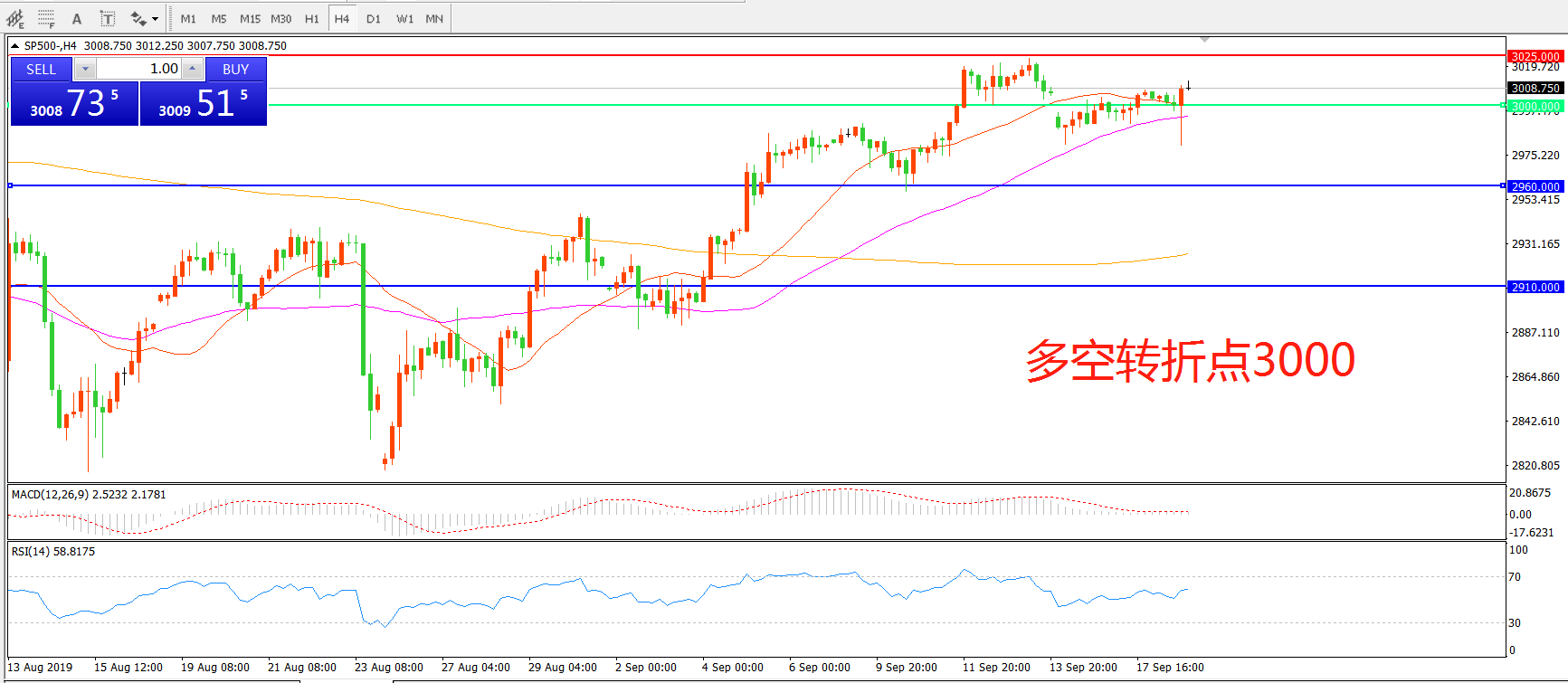Open the Arrows tool dropdown menu
This screenshot has height=683, width=1568.
155,19
